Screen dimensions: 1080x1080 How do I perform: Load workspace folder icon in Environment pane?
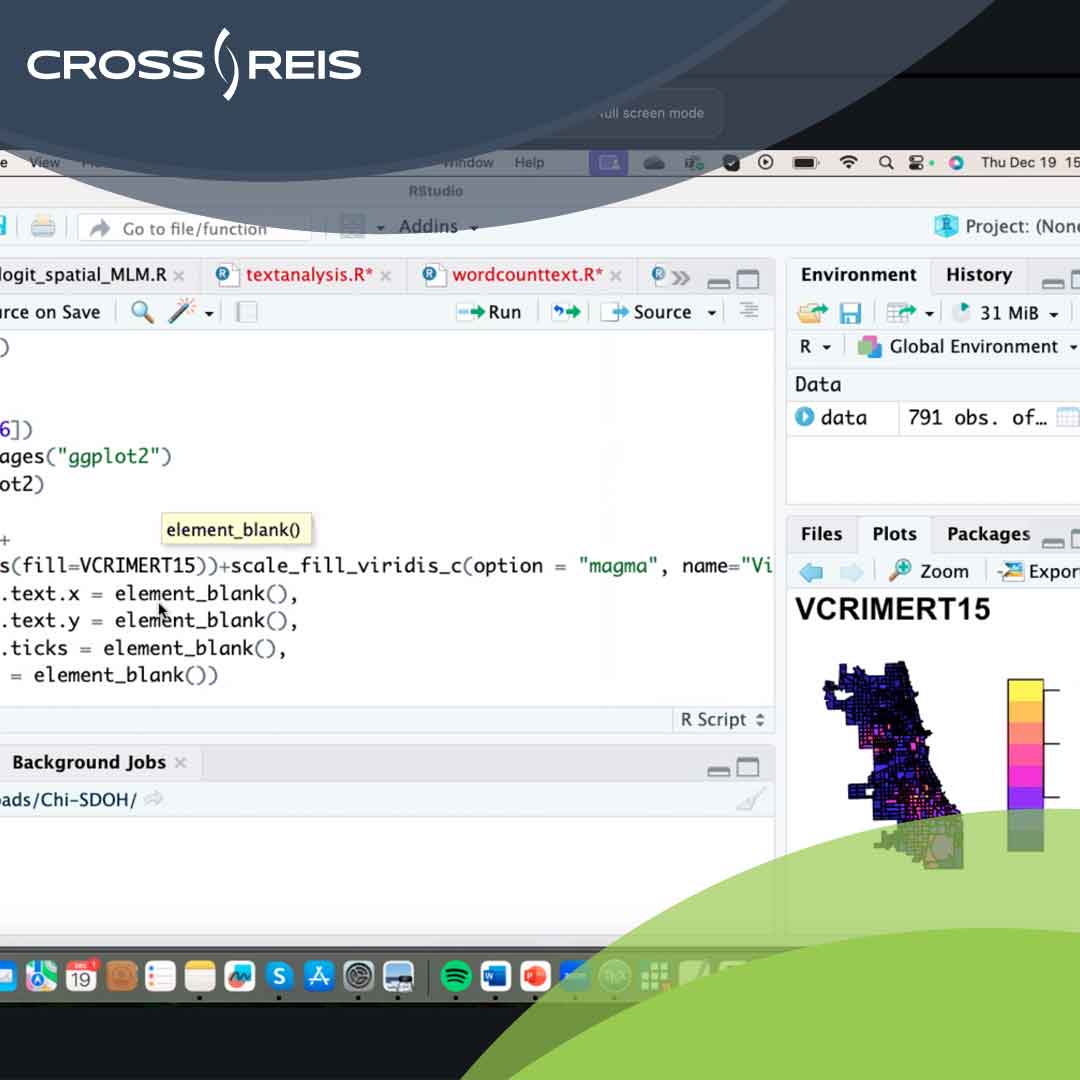point(813,313)
